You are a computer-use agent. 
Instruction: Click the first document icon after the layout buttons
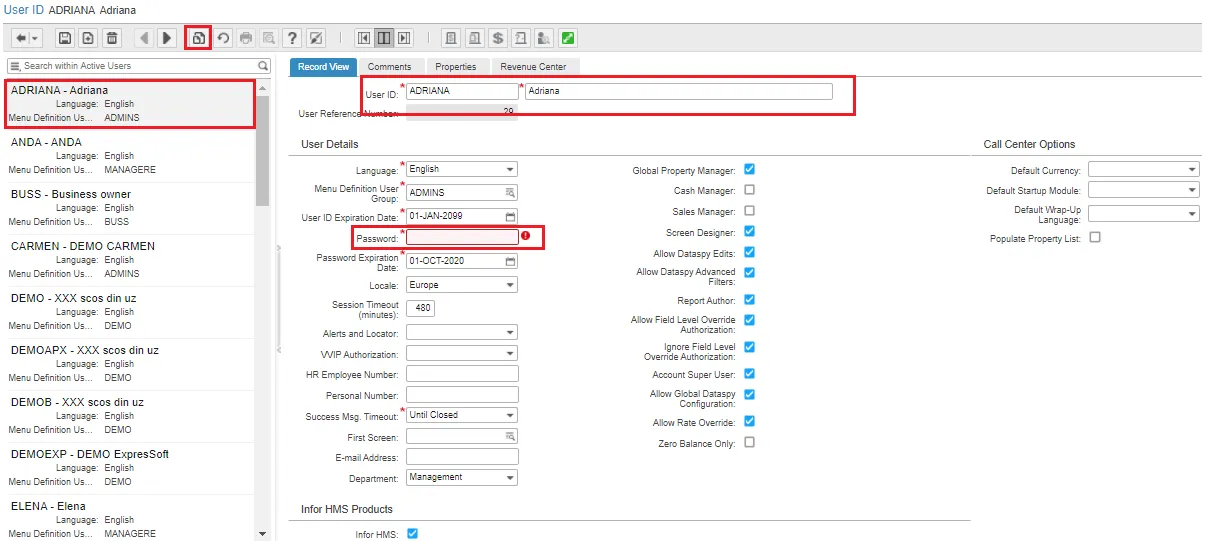452,38
